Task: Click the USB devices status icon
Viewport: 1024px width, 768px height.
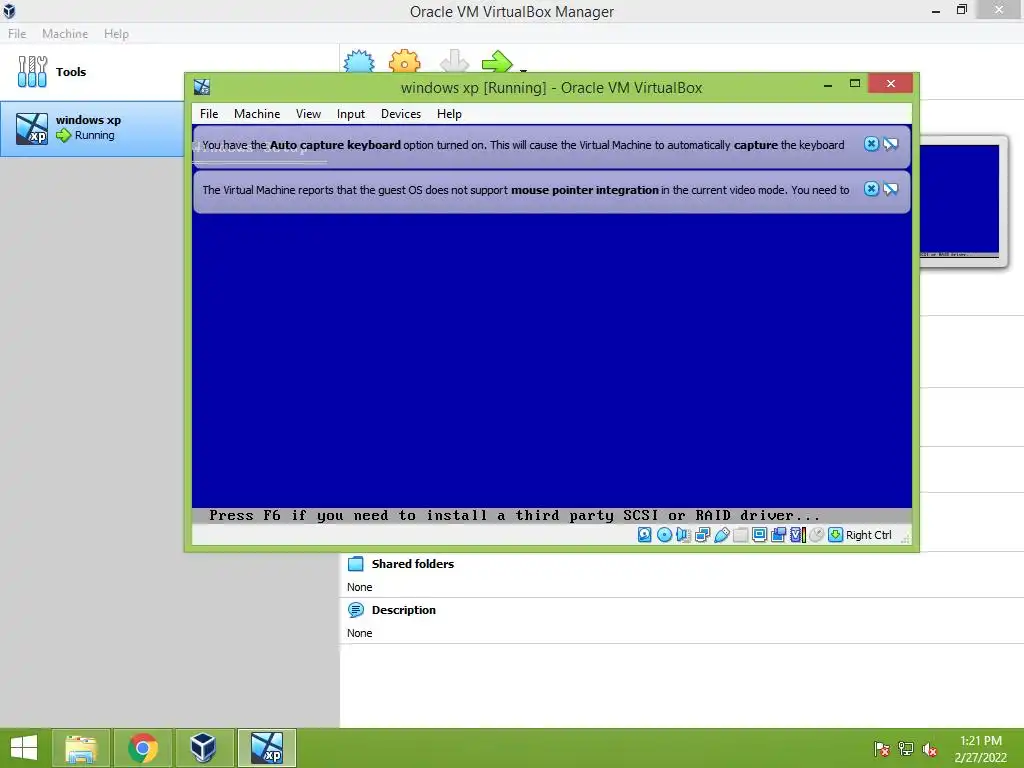Action: [722, 535]
